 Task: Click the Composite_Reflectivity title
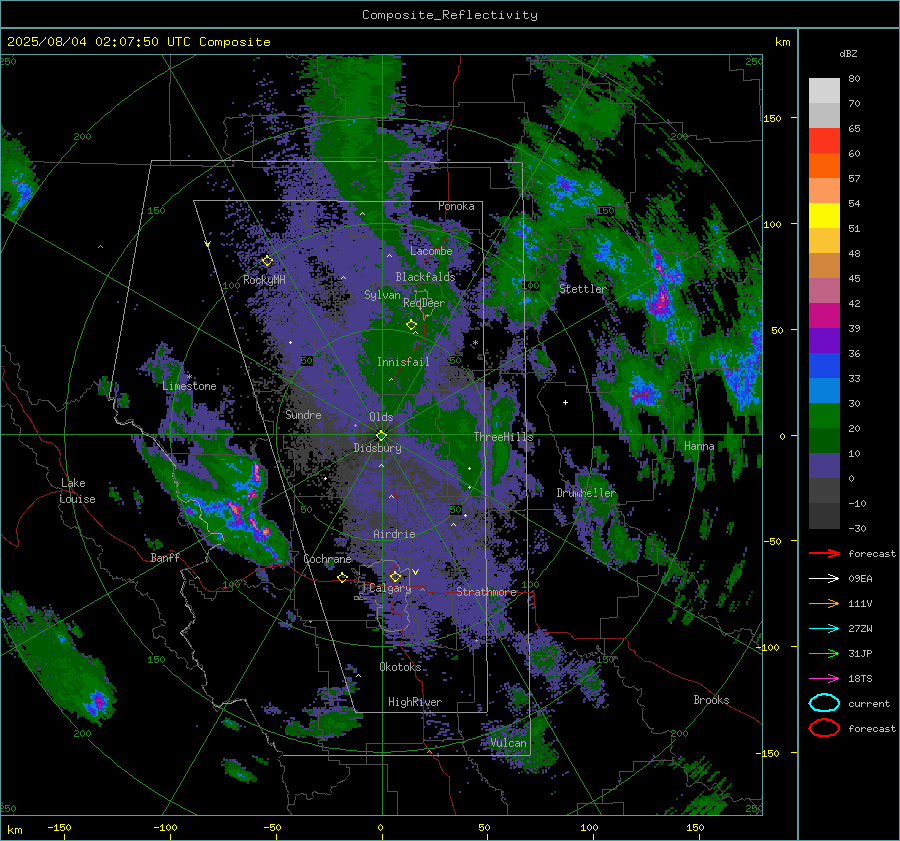(x=450, y=15)
